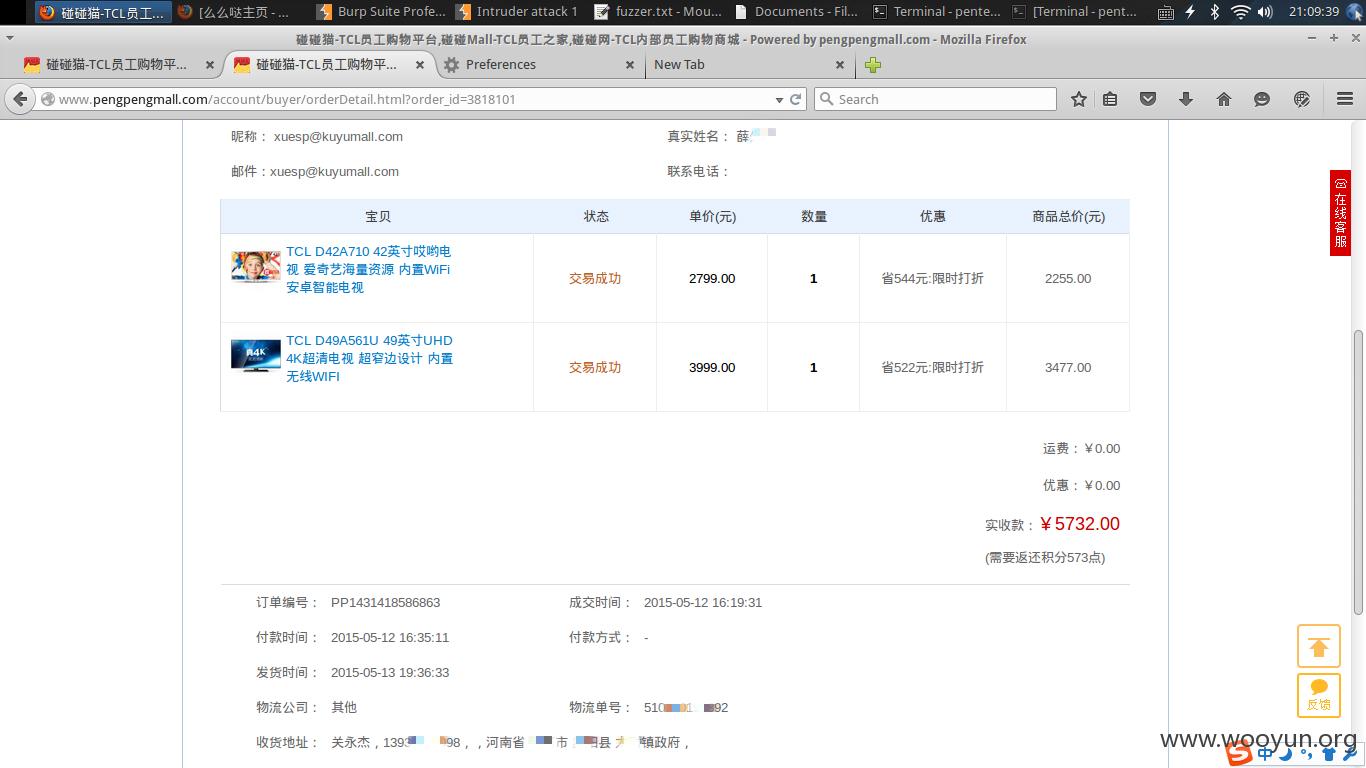
Task: Focus the Search box
Action: [936, 99]
